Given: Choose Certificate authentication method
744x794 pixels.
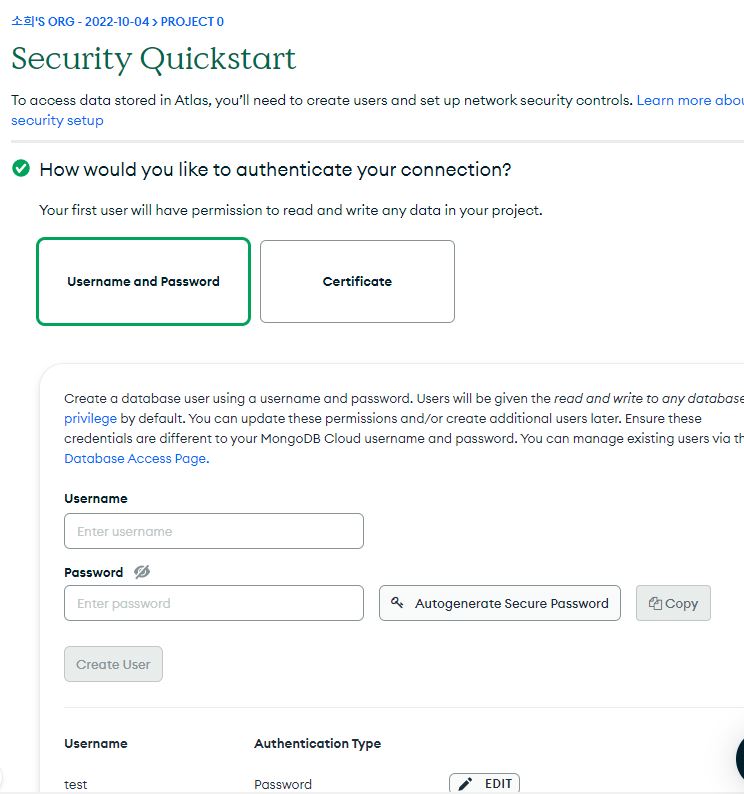Looking at the screenshot, I should tap(357, 282).
